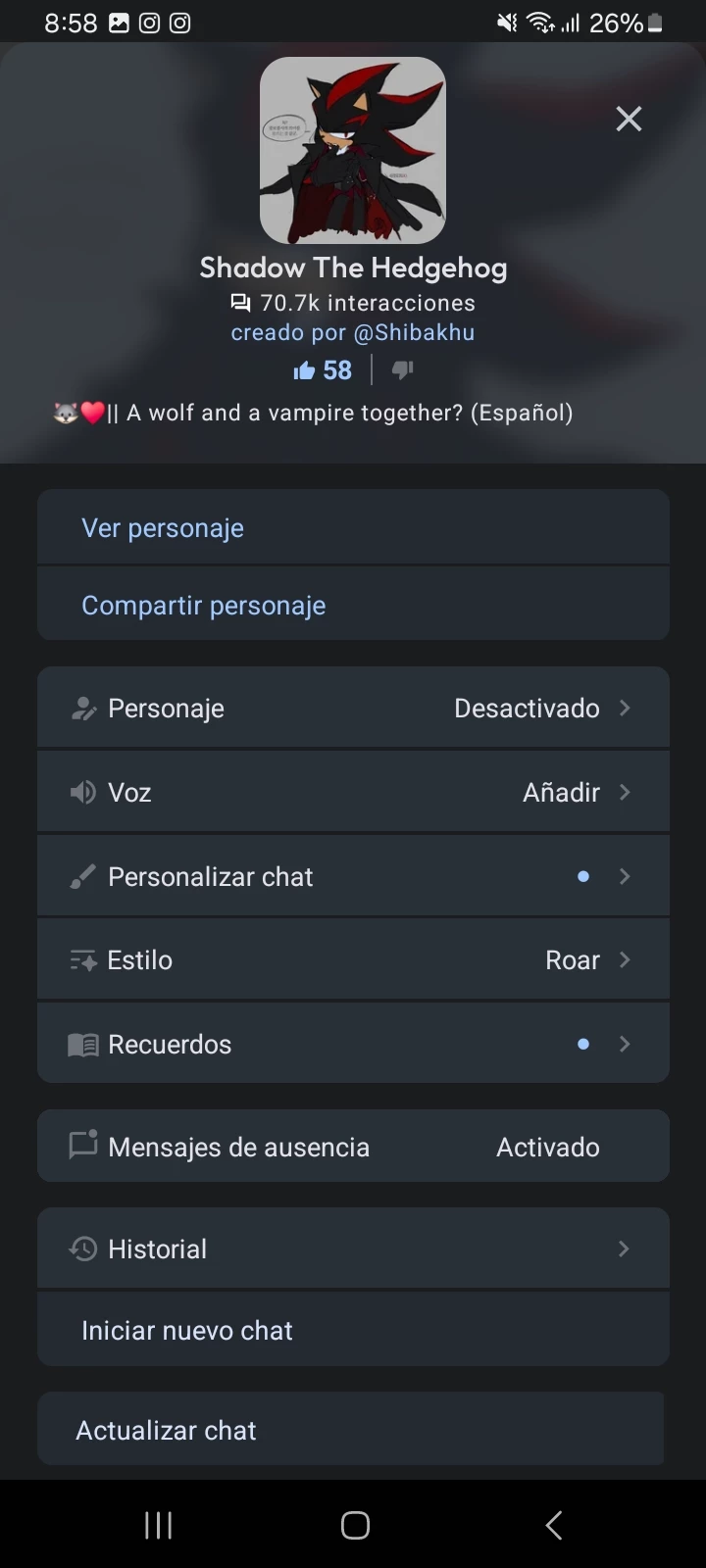Tap the Estilo sparkle lines icon
Screen dimensions: 706x1568
tap(83, 960)
